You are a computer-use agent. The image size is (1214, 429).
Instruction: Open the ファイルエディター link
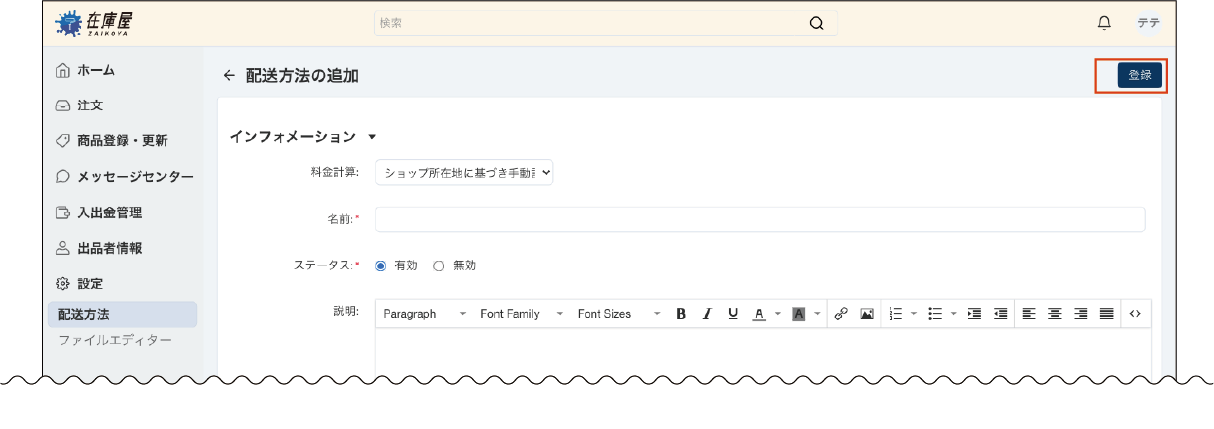tap(114, 341)
